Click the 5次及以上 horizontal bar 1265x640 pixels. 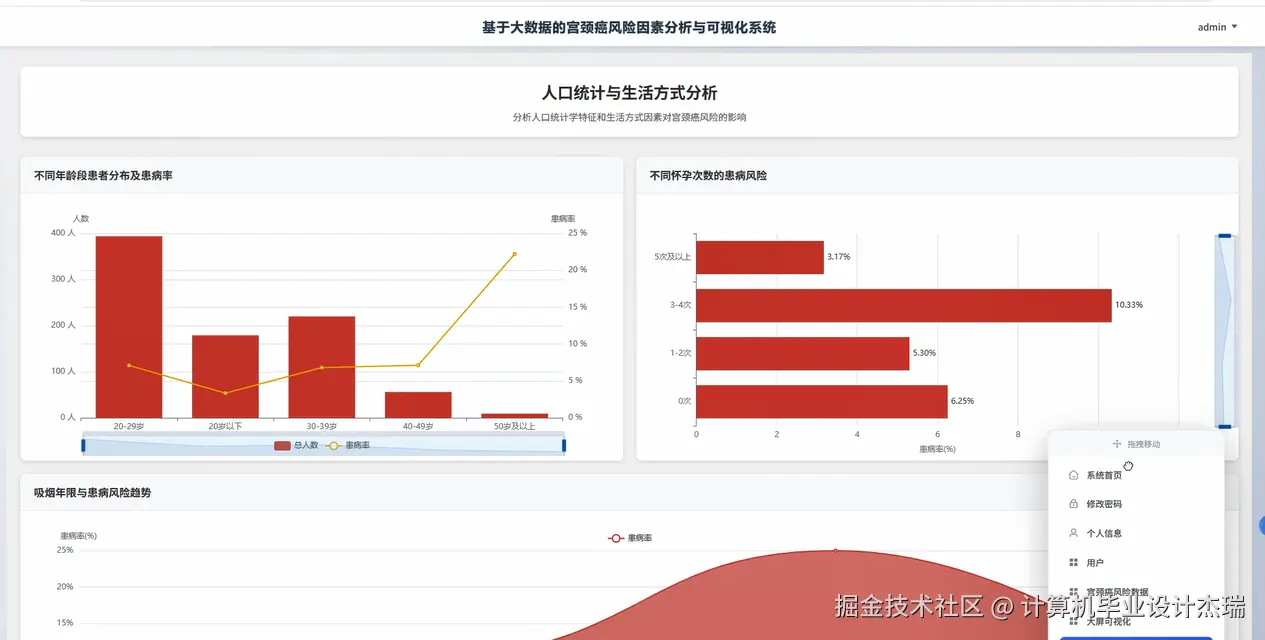point(760,257)
